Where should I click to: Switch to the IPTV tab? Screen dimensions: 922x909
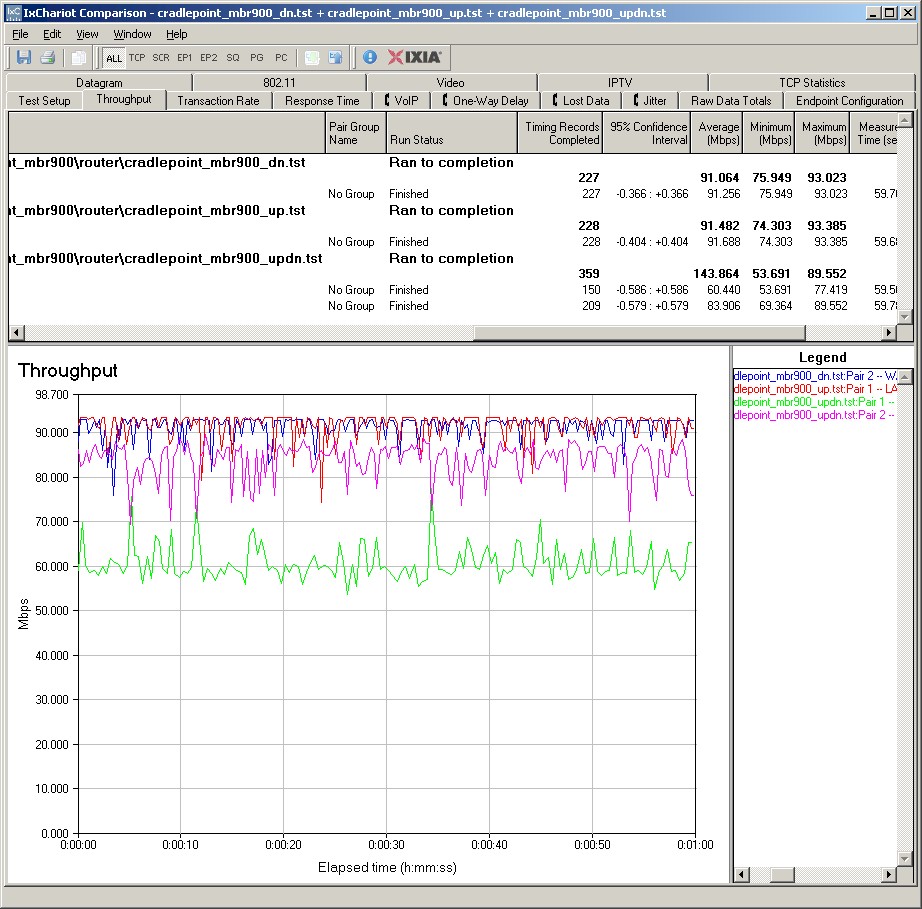620,83
